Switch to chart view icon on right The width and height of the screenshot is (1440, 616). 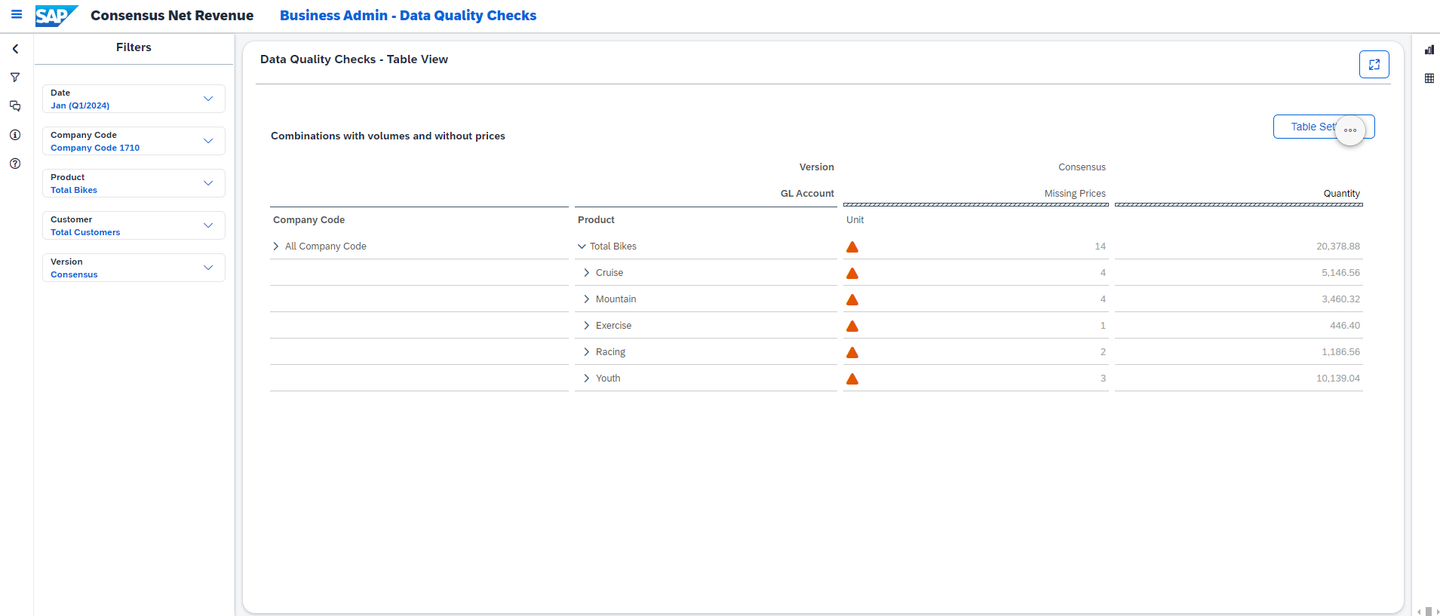pyautogui.click(x=1429, y=49)
